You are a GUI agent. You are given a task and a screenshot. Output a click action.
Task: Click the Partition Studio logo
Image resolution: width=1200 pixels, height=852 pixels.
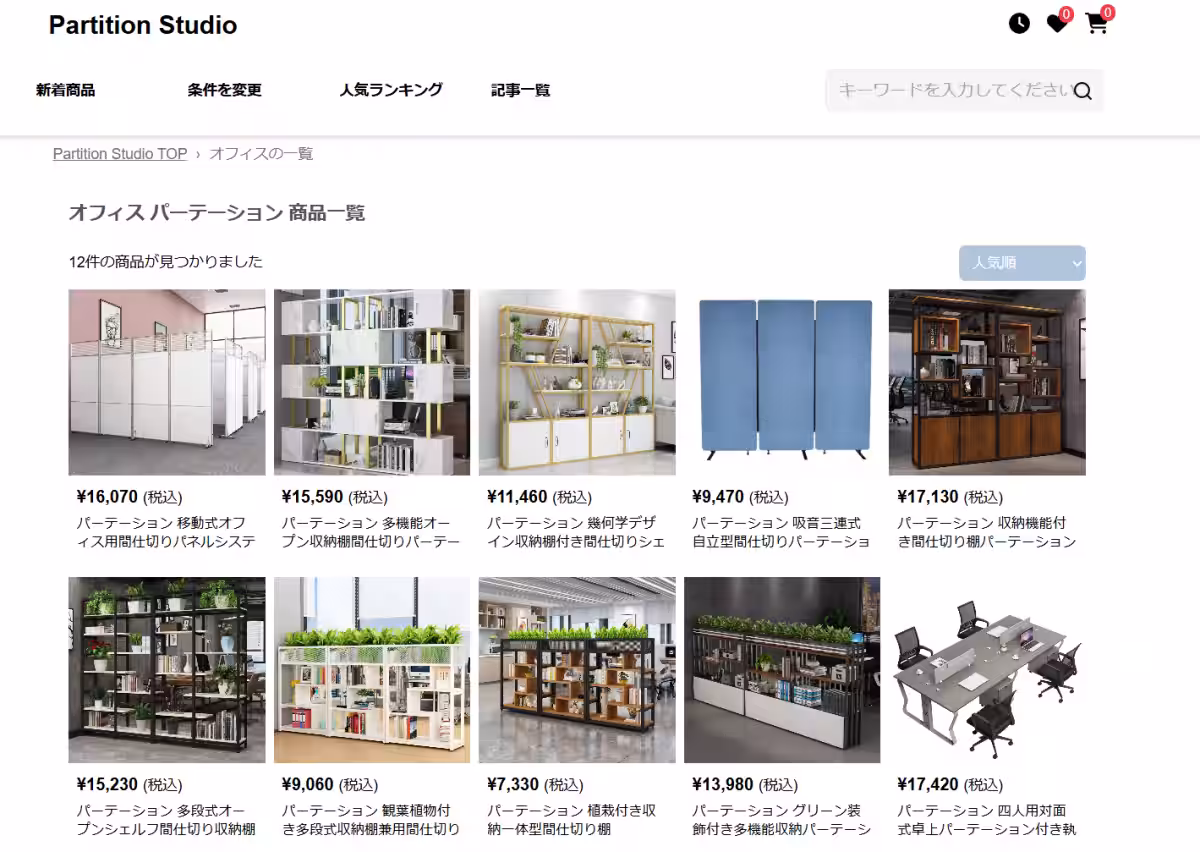pos(143,25)
